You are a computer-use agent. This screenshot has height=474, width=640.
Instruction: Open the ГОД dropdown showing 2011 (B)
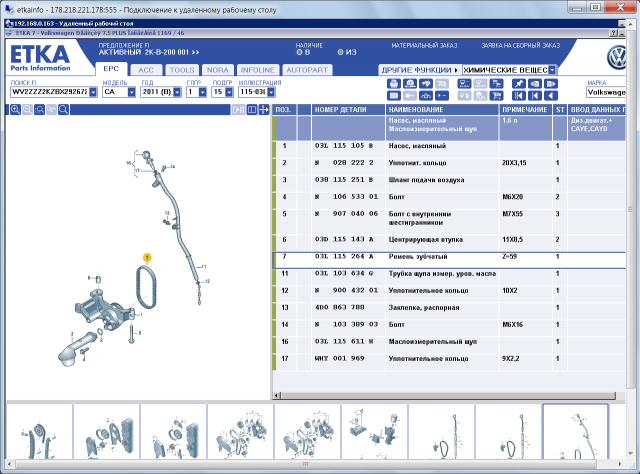click(x=177, y=92)
